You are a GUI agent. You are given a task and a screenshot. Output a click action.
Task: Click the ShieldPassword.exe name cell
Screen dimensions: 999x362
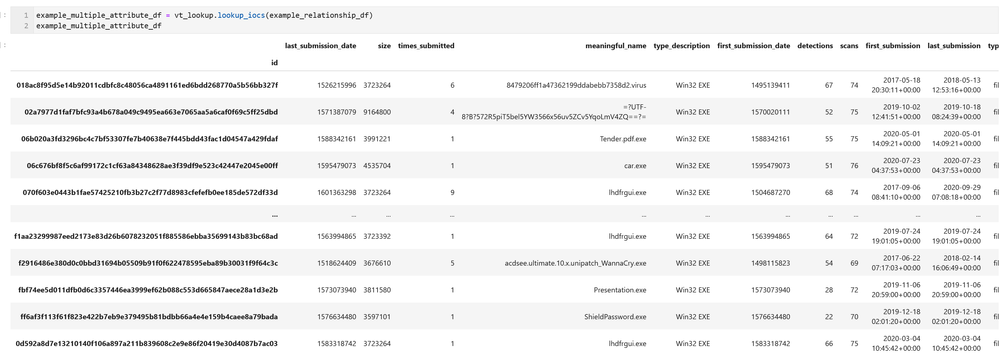tap(615, 316)
